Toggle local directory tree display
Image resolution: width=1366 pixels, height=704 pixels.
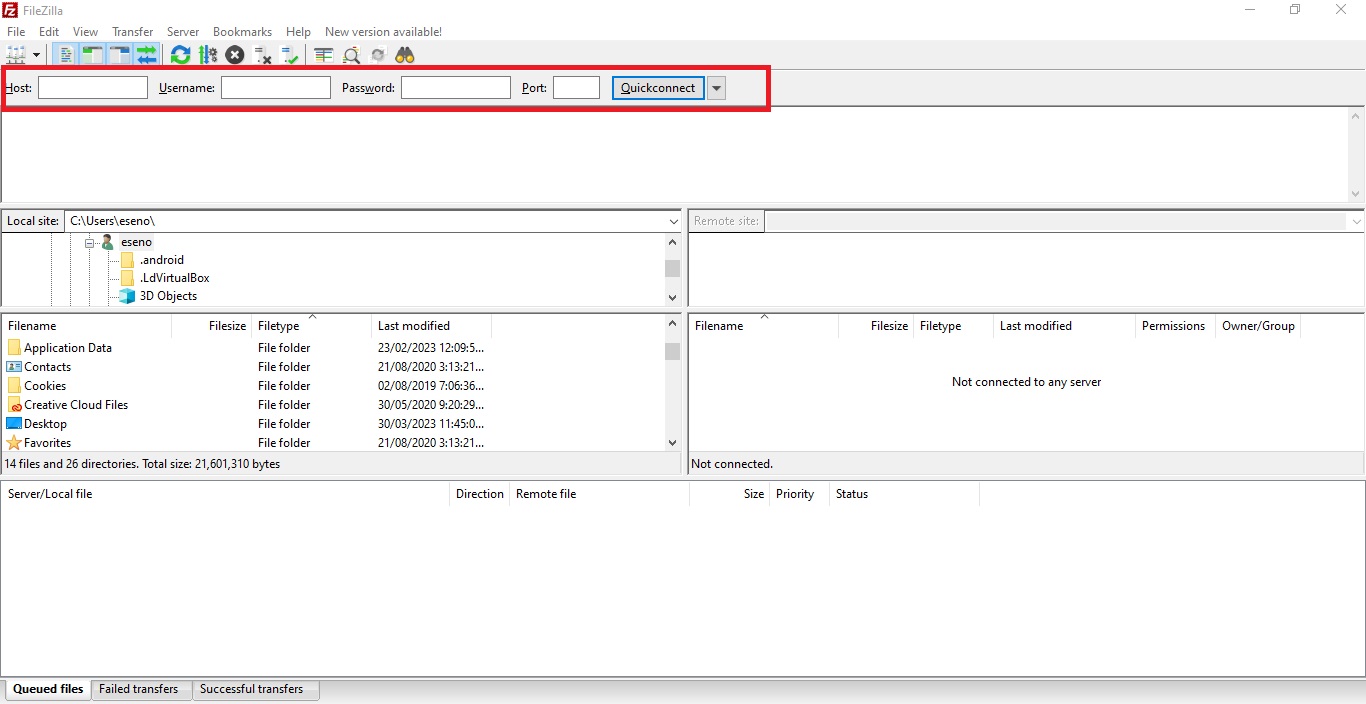click(93, 55)
